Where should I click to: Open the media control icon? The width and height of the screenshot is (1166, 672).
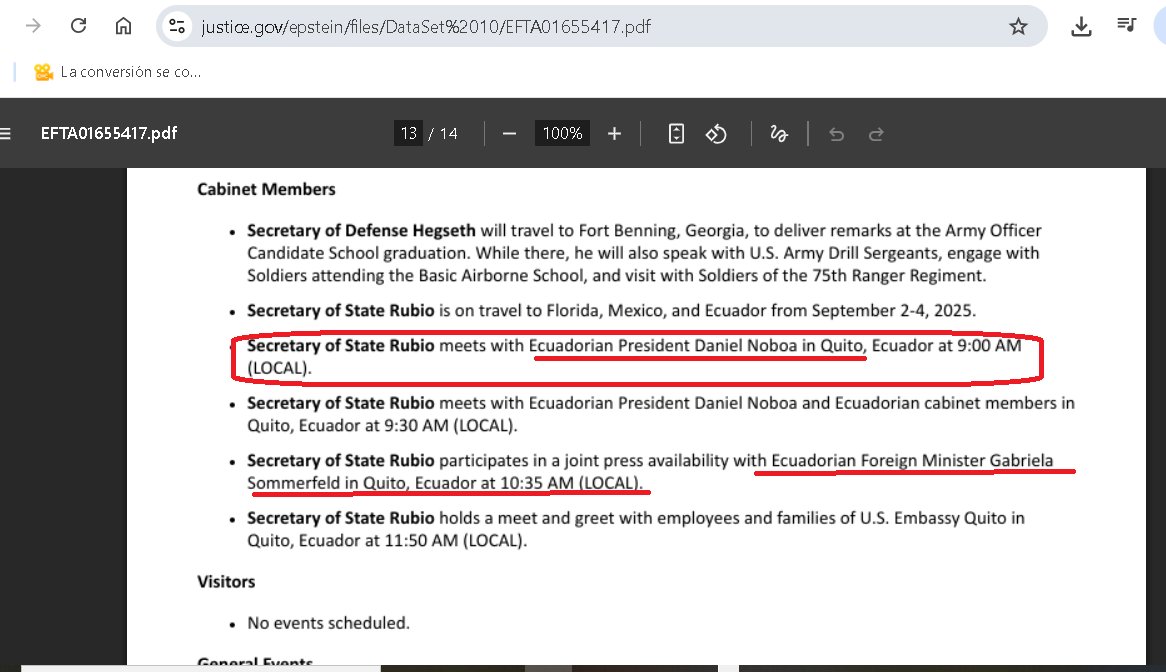click(1127, 26)
